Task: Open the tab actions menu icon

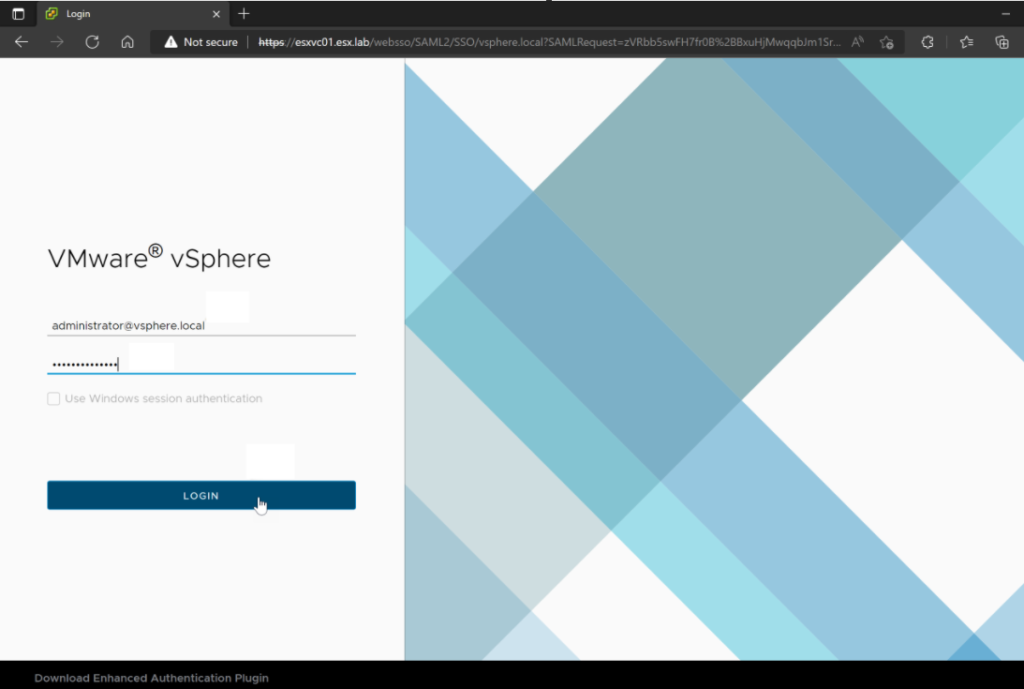Action: pos(18,14)
